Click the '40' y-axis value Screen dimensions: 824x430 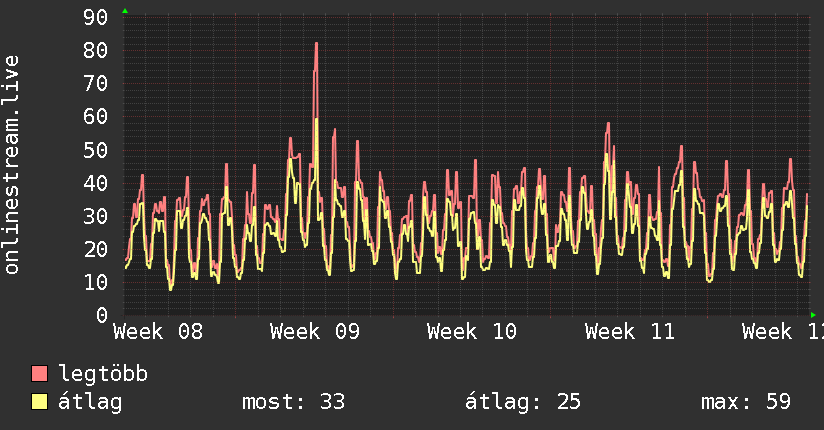tap(95, 183)
